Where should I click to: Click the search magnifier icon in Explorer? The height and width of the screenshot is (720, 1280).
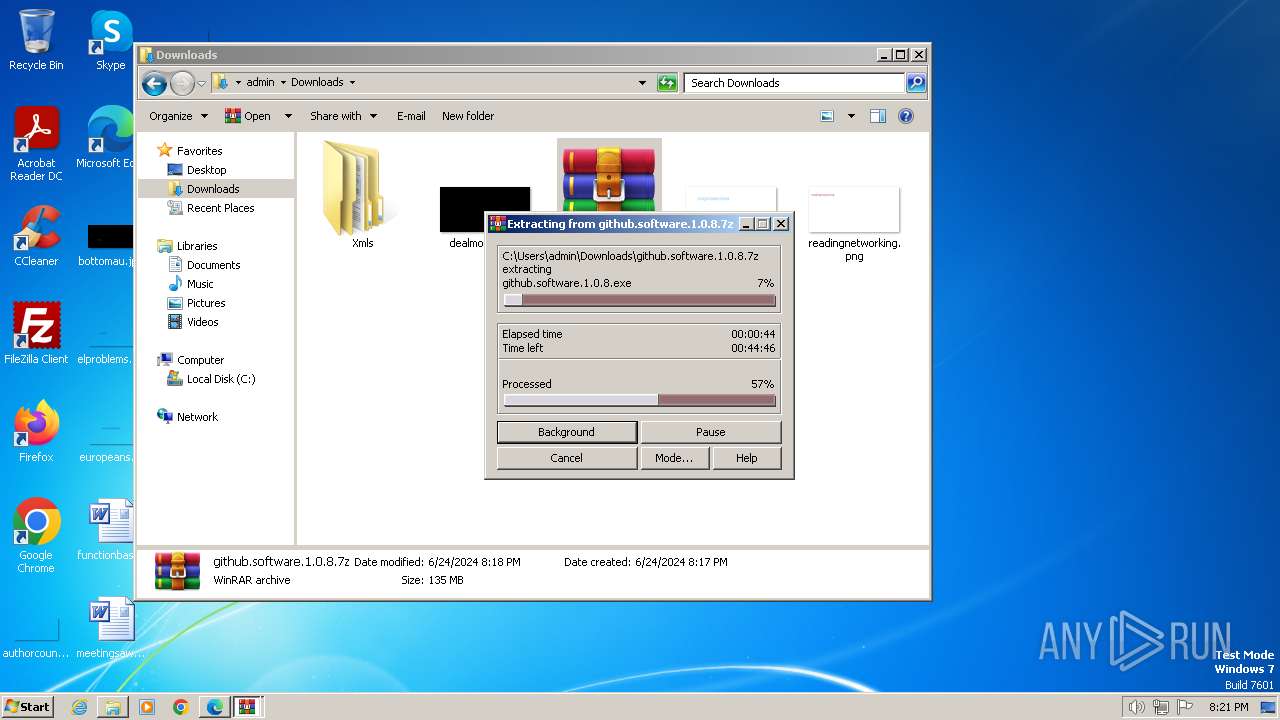point(915,83)
